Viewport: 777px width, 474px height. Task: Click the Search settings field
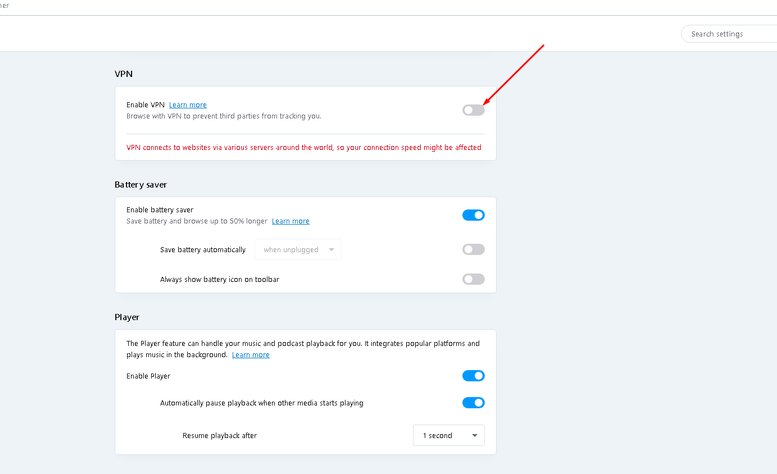[x=730, y=34]
